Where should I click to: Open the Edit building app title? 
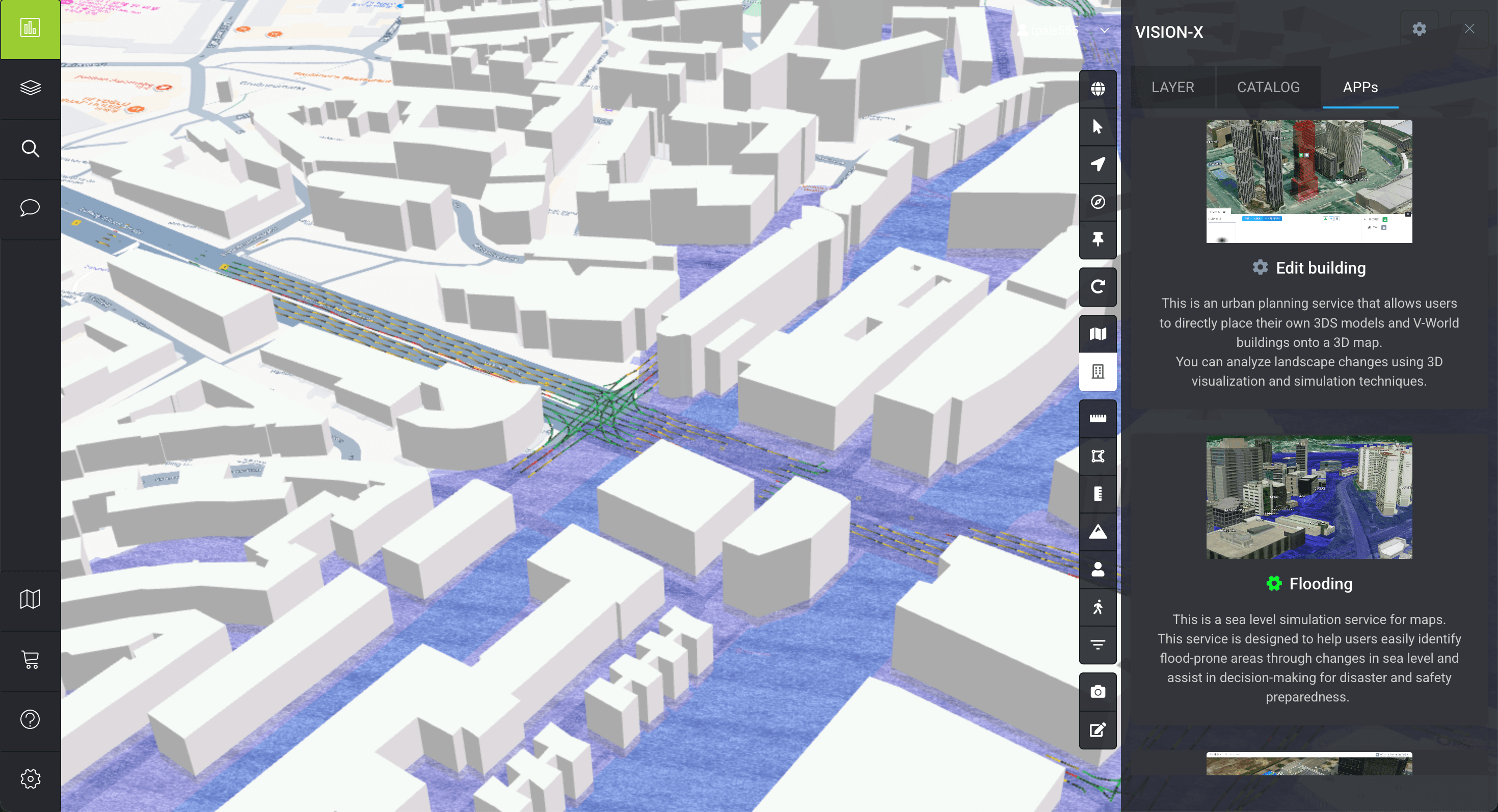(1321, 268)
